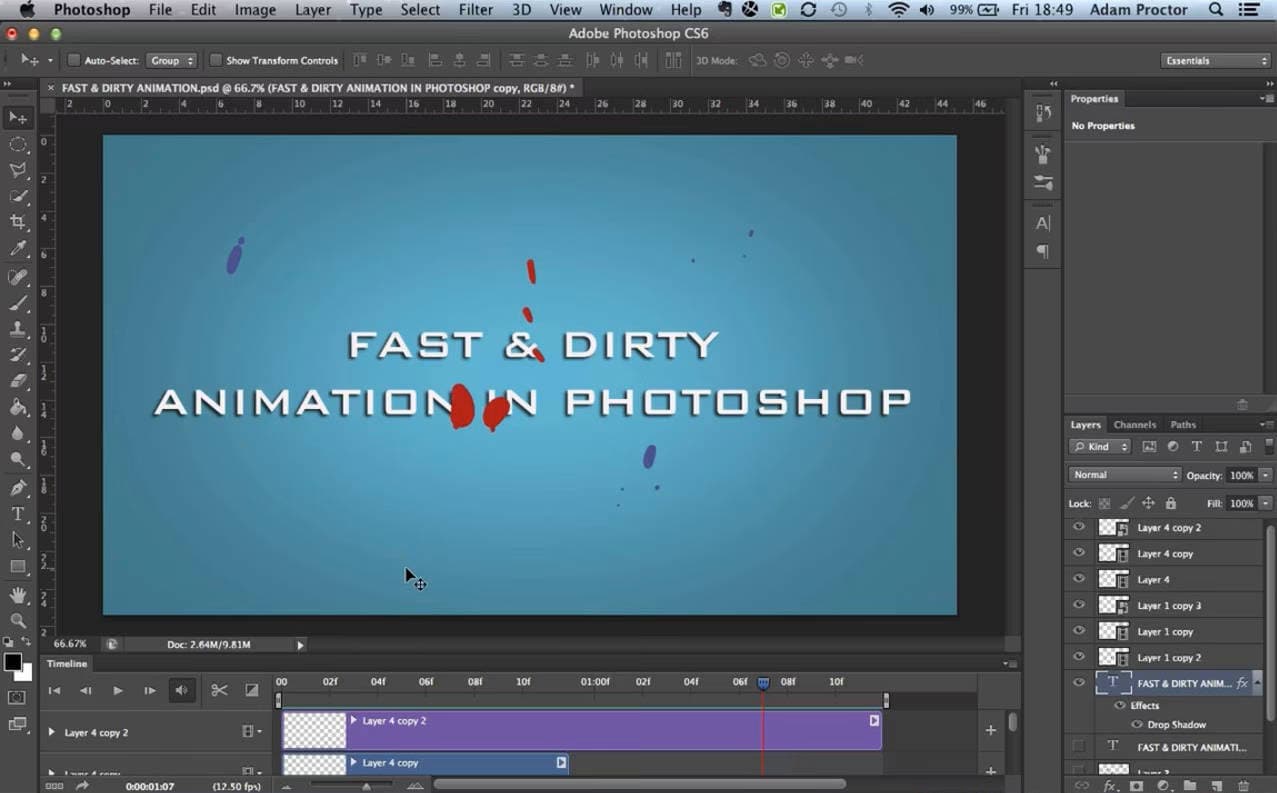Click the transitions icon in the Timeline toolbar
The image size is (1277, 793).
251,690
